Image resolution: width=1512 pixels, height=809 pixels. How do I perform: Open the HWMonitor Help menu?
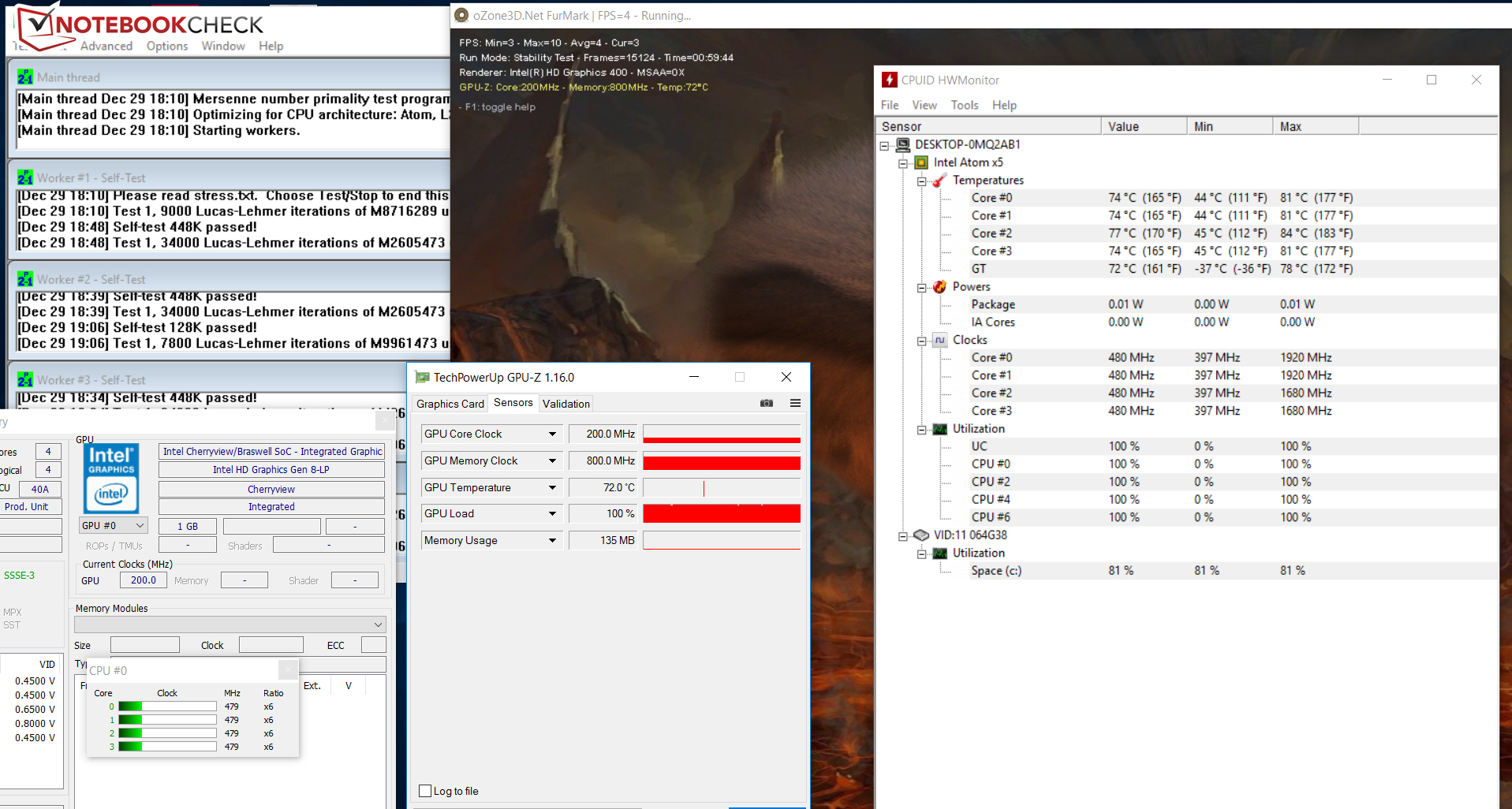(1004, 105)
